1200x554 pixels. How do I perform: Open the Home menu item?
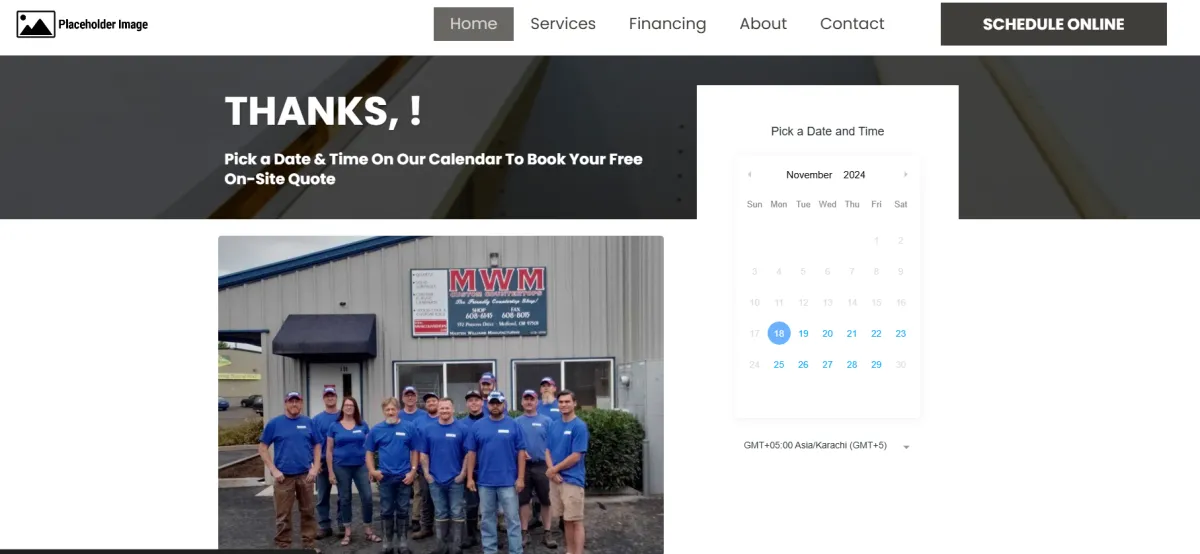tap(473, 24)
